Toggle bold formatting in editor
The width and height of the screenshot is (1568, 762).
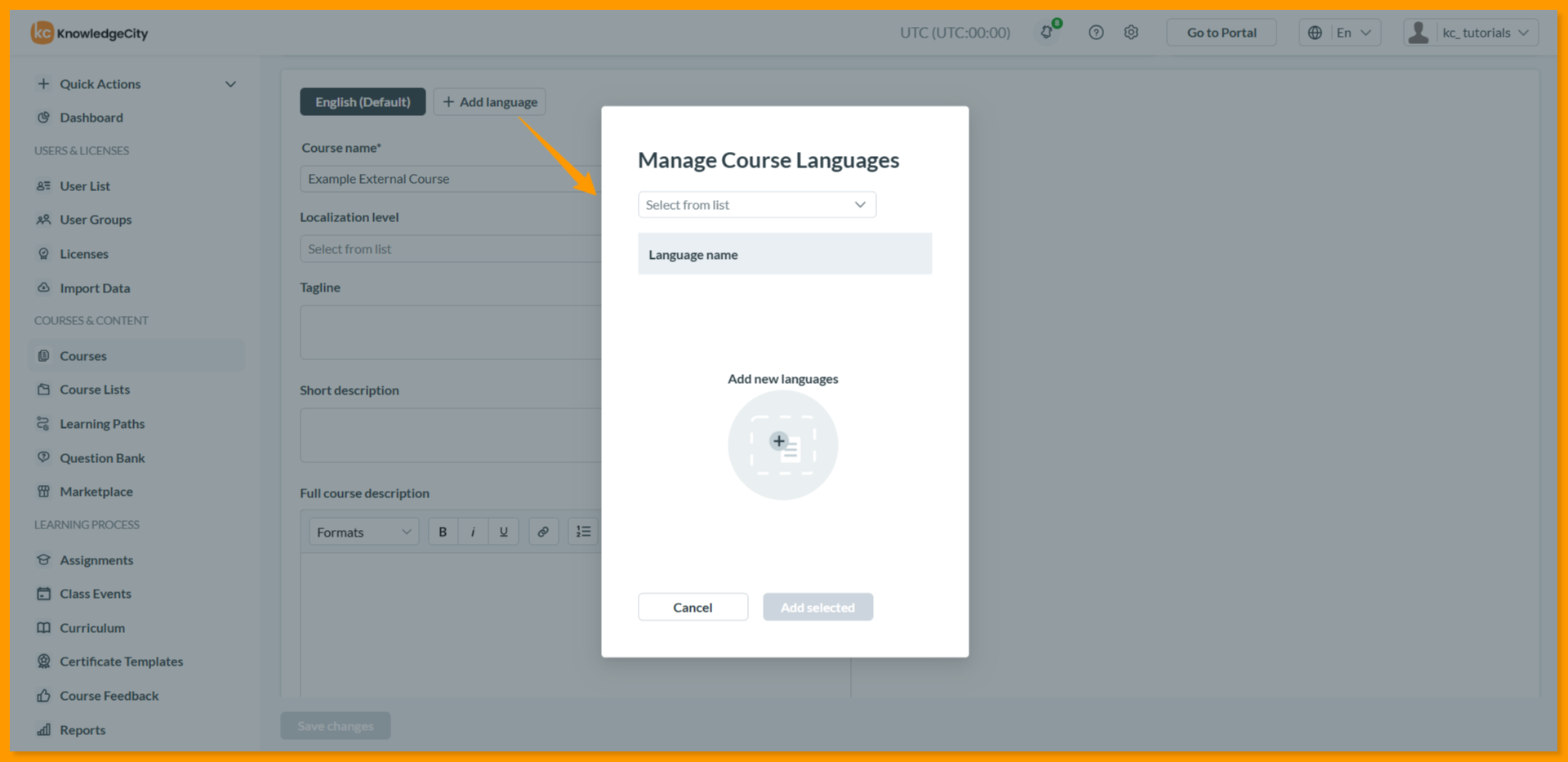point(443,532)
